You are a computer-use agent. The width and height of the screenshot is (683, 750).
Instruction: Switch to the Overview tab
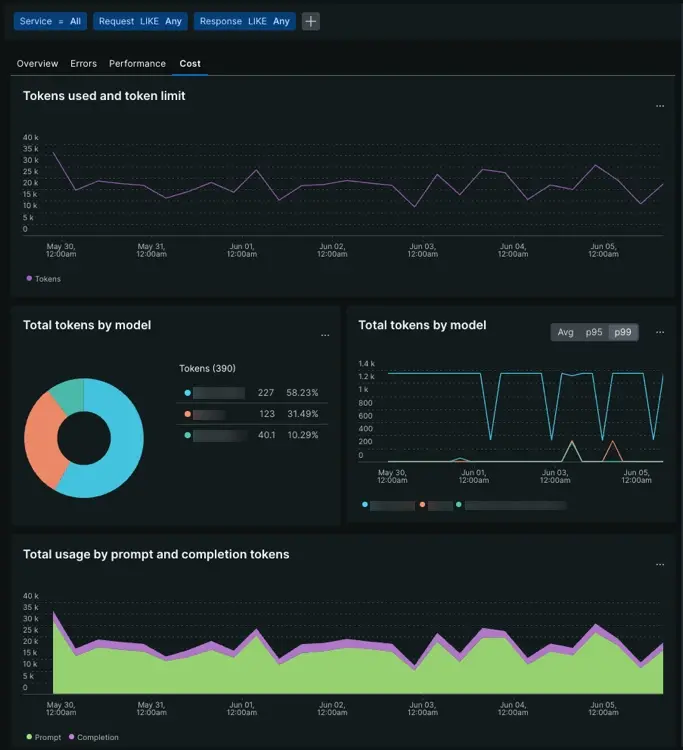(37, 64)
